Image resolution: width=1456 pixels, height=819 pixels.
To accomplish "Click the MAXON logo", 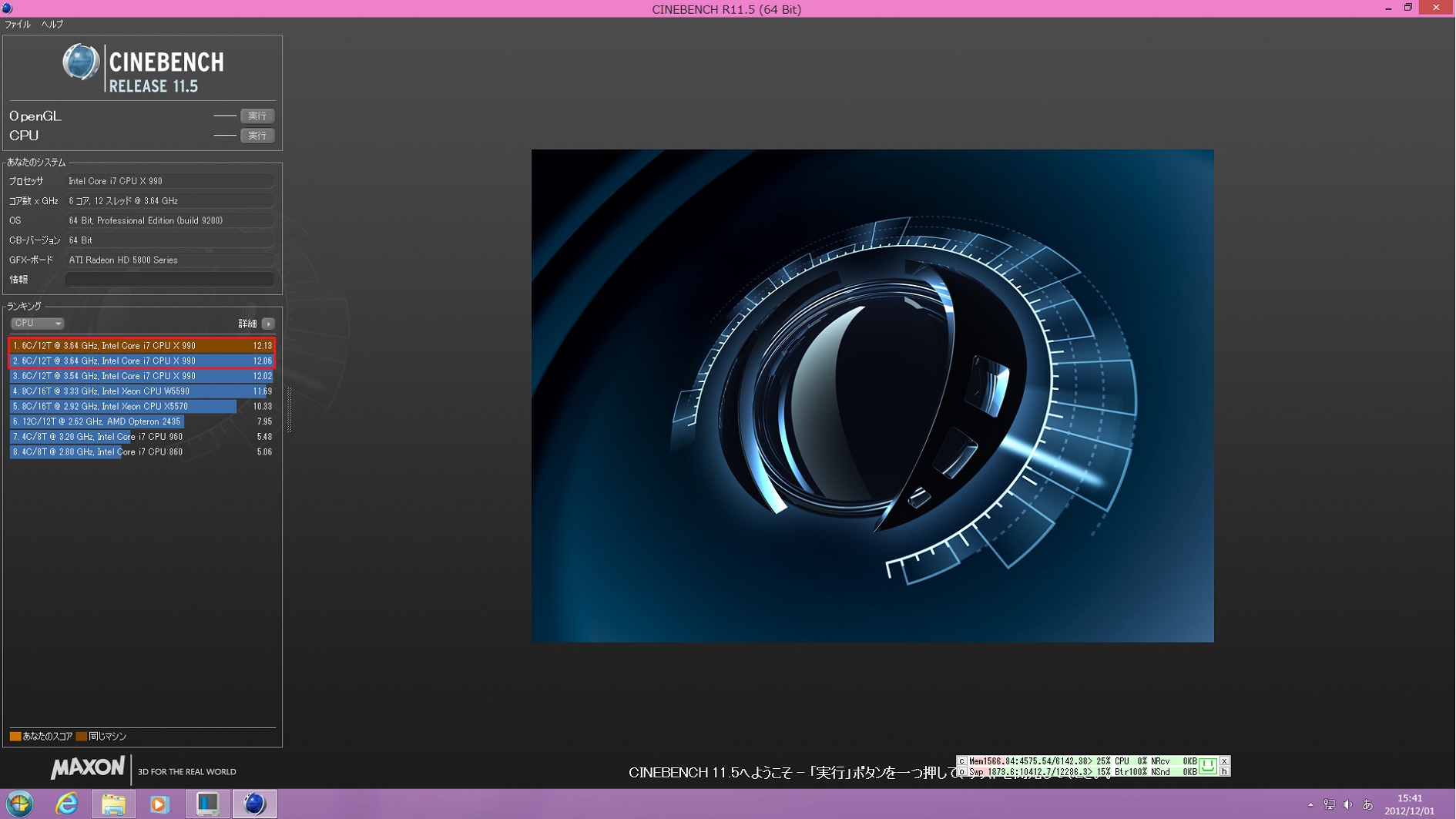I will coord(88,767).
